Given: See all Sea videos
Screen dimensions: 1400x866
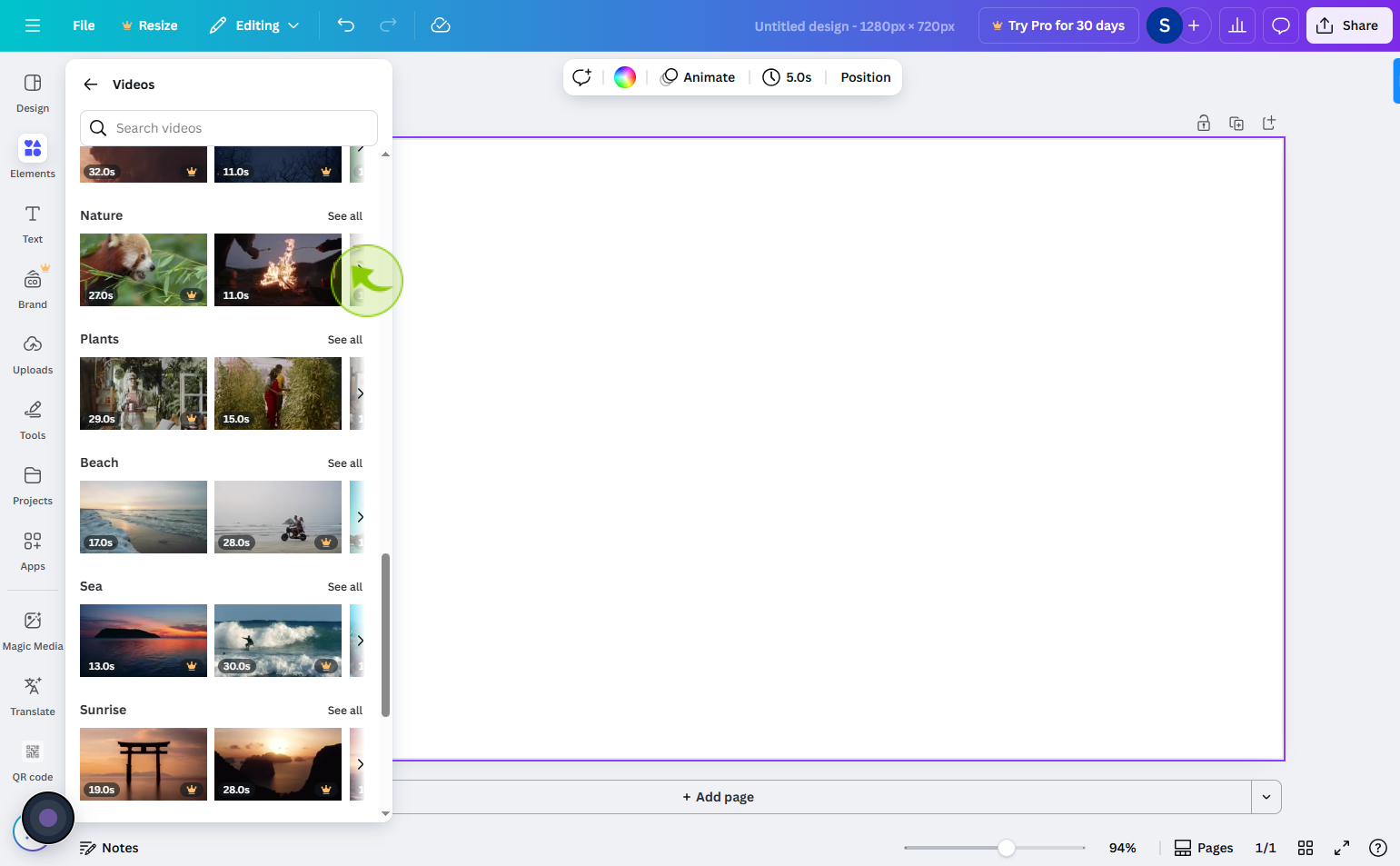Looking at the screenshot, I should tap(345, 587).
